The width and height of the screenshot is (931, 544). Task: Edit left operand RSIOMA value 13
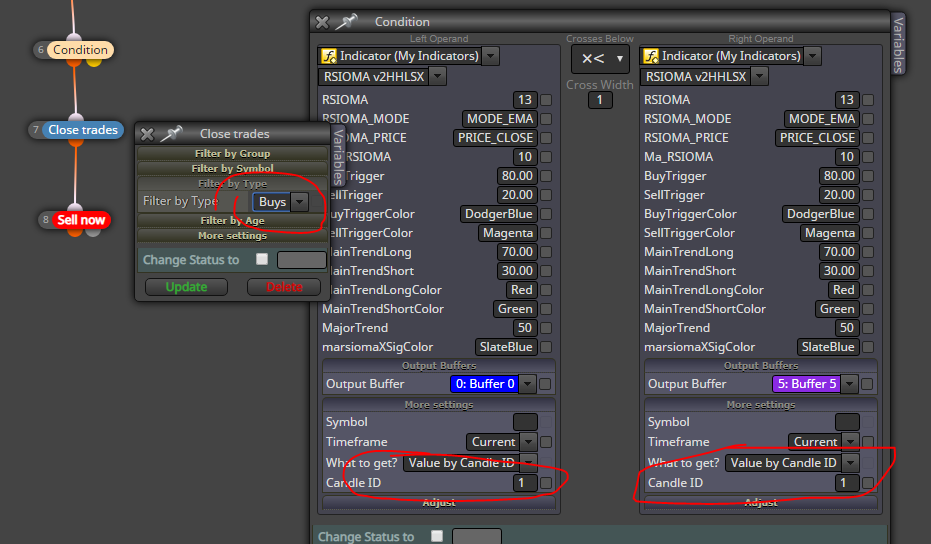point(525,100)
